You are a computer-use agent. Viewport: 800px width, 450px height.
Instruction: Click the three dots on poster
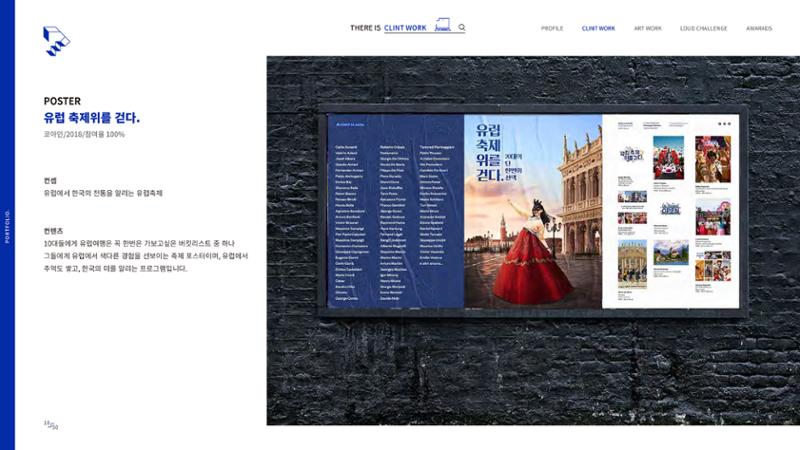pyautogui.click(x=724, y=124)
